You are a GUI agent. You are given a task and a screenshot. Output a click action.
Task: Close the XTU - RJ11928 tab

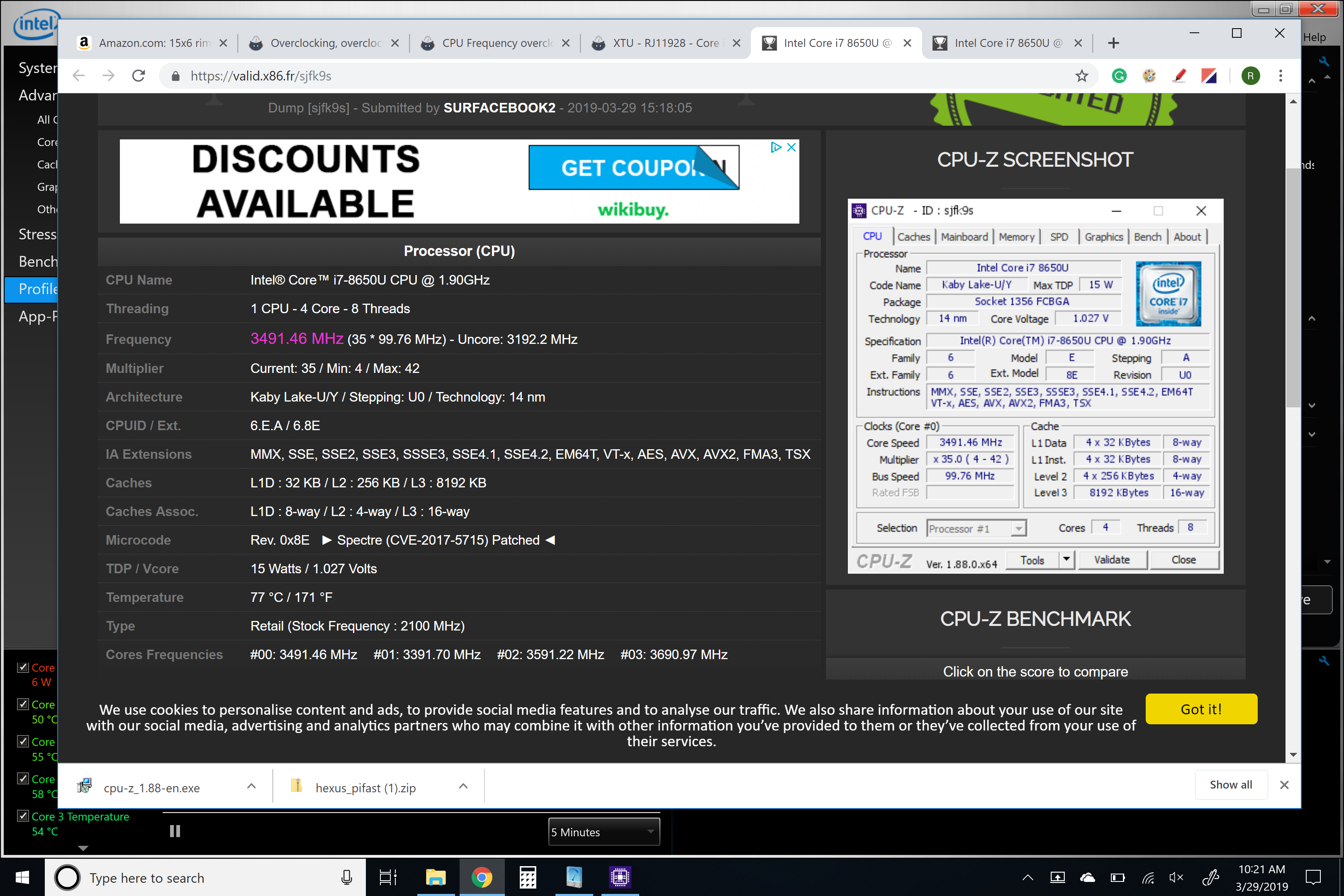click(x=737, y=43)
